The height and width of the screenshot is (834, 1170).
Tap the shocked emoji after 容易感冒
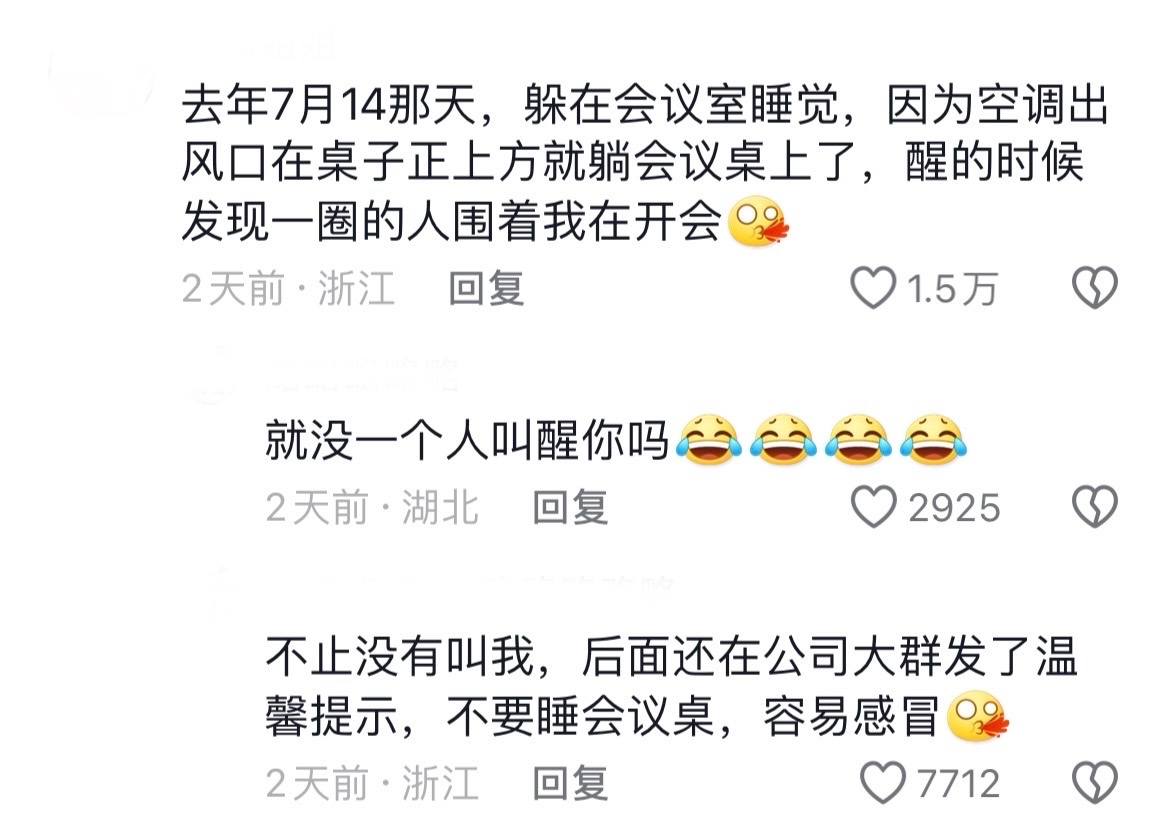(977, 718)
